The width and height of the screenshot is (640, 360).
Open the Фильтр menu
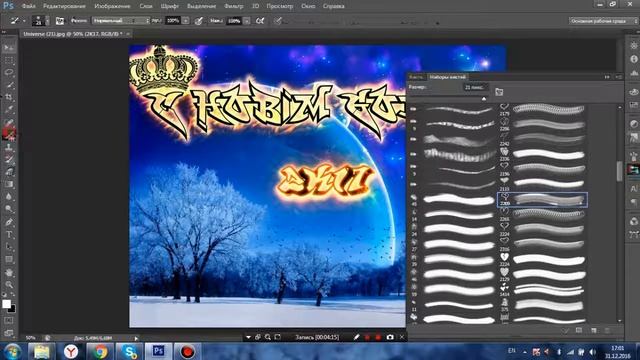click(233, 6)
